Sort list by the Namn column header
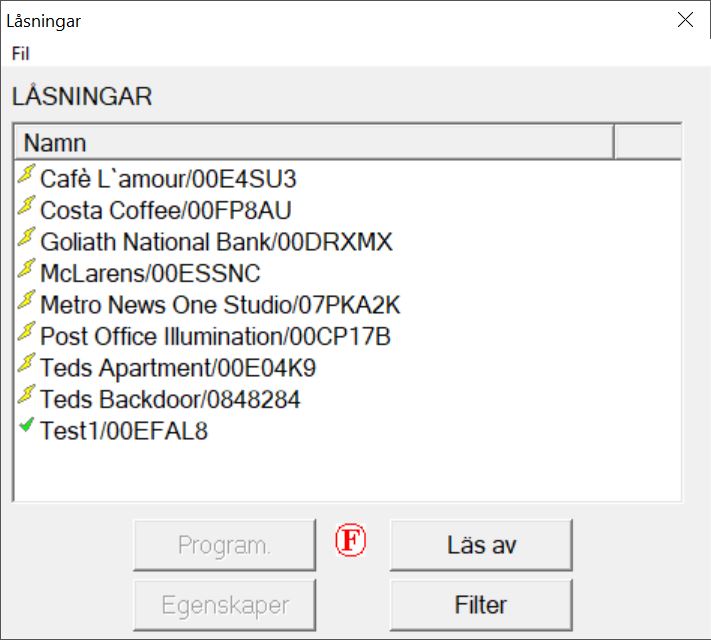 (312, 142)
